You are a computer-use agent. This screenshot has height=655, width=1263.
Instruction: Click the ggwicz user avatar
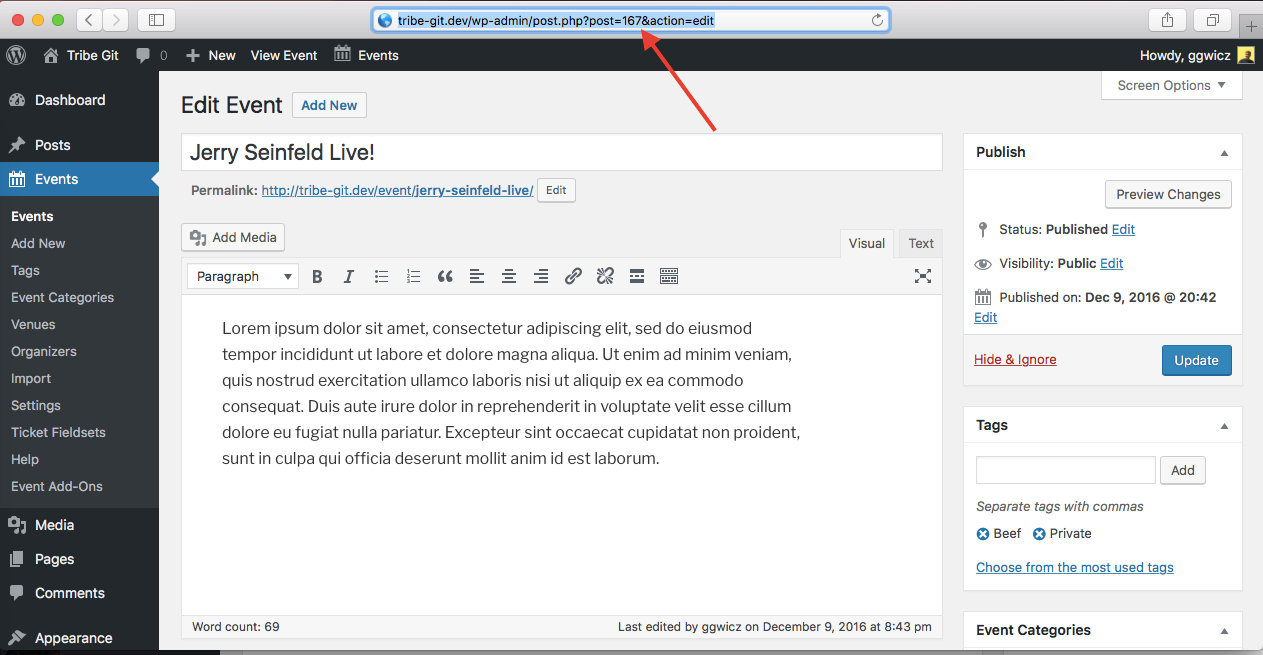1246,55
